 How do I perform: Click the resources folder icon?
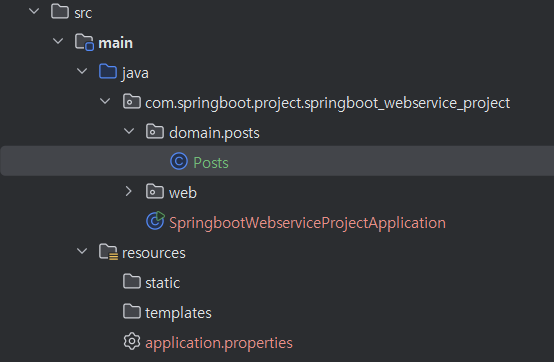(x=108, y=252)
